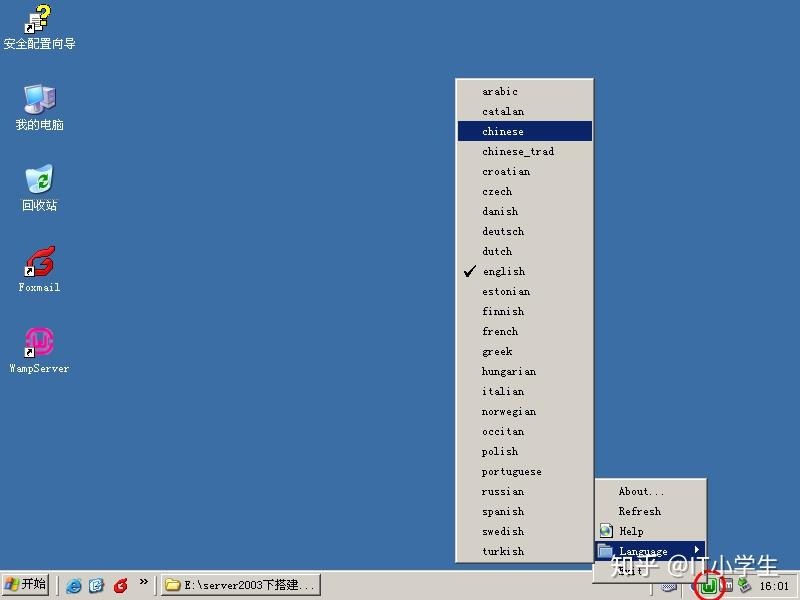Screen dimensions: 800x600
Task: Open Help in the WampServer tray menu
Action: pyautogui.click(x=651, y=531)
